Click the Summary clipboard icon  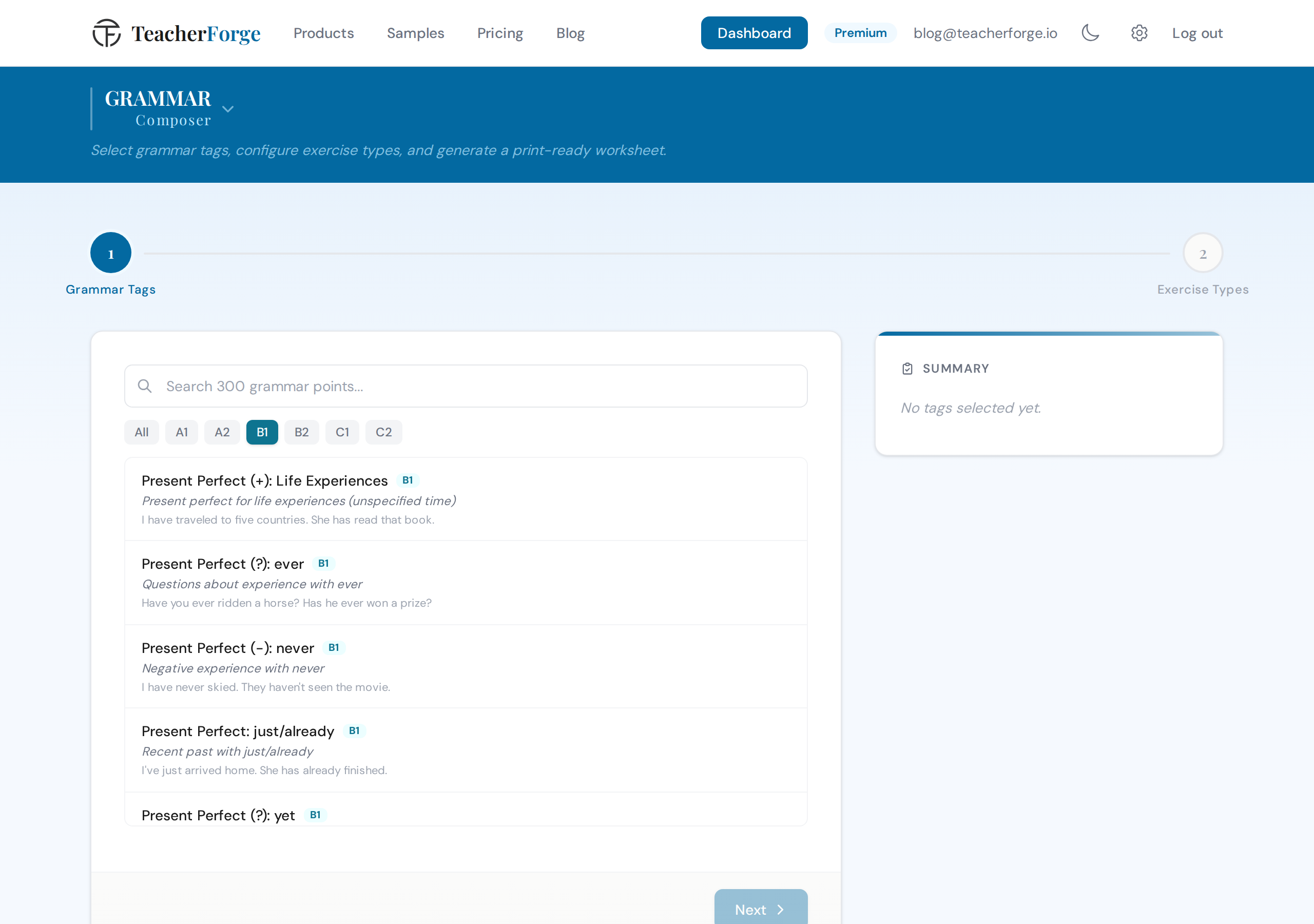[x=907, y=369]
